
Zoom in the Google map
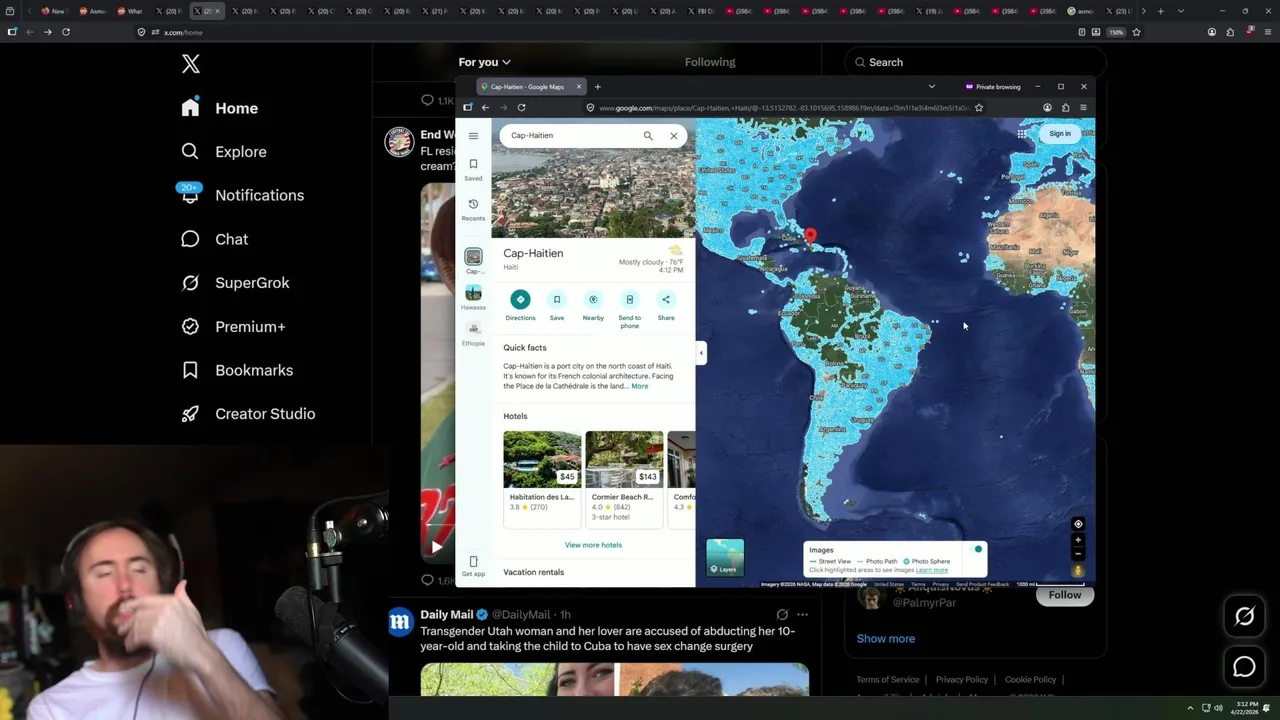[1078, 541]
